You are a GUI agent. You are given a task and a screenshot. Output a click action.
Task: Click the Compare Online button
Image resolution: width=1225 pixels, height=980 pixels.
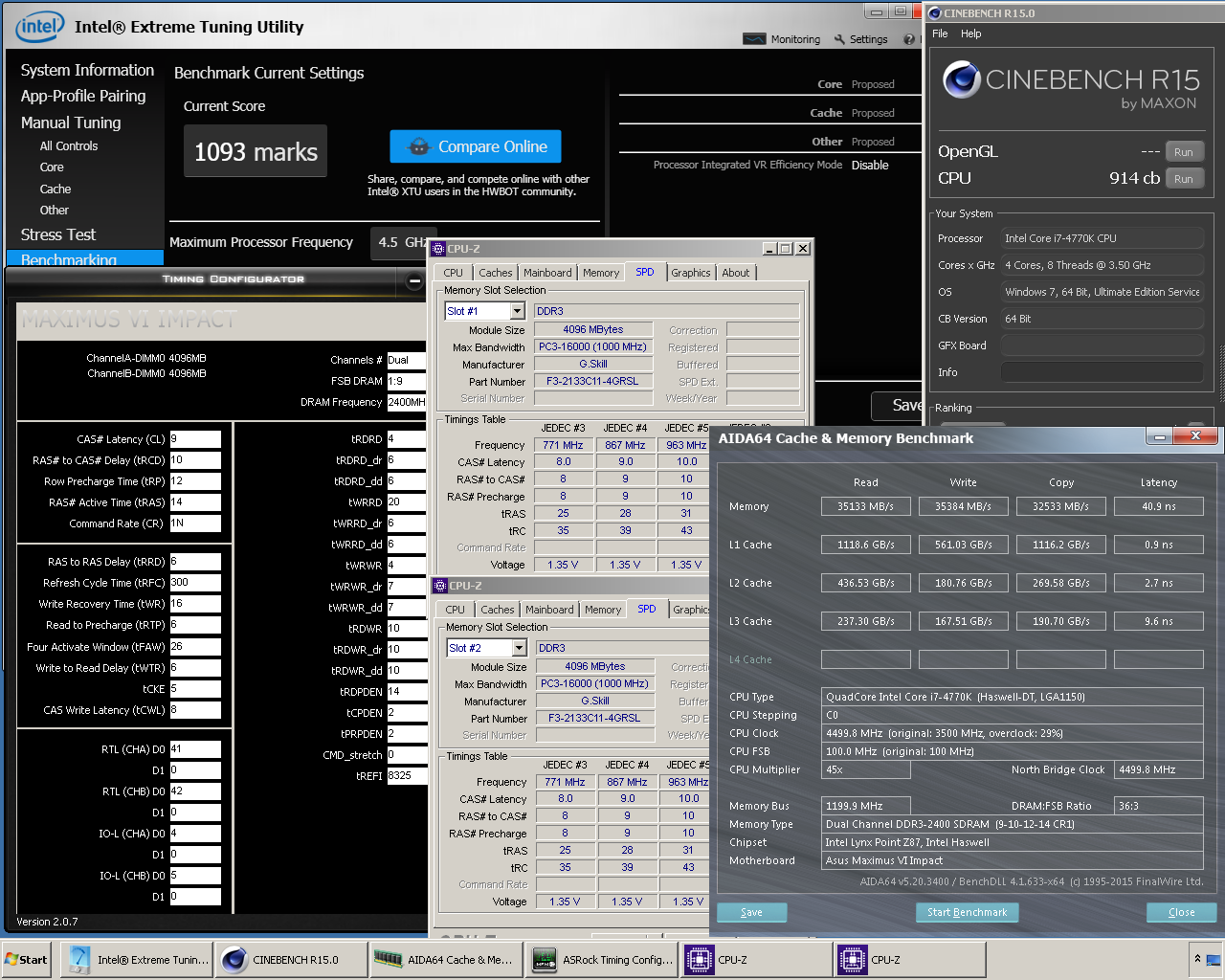pyautogui.click(x=476, y=146)
